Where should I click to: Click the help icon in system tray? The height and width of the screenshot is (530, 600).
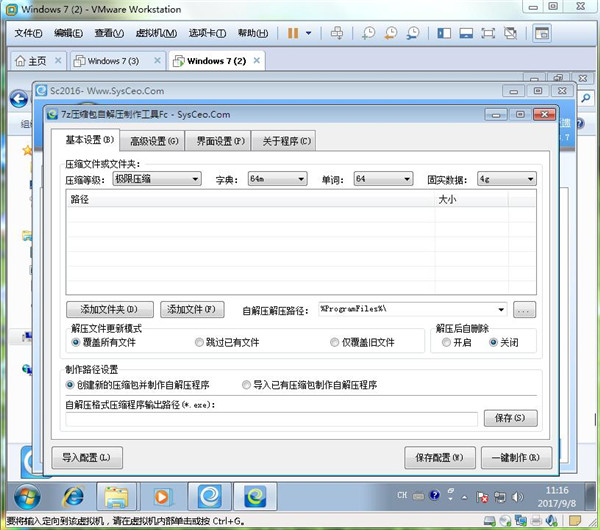pyautogui.click(x=435, y=496)
